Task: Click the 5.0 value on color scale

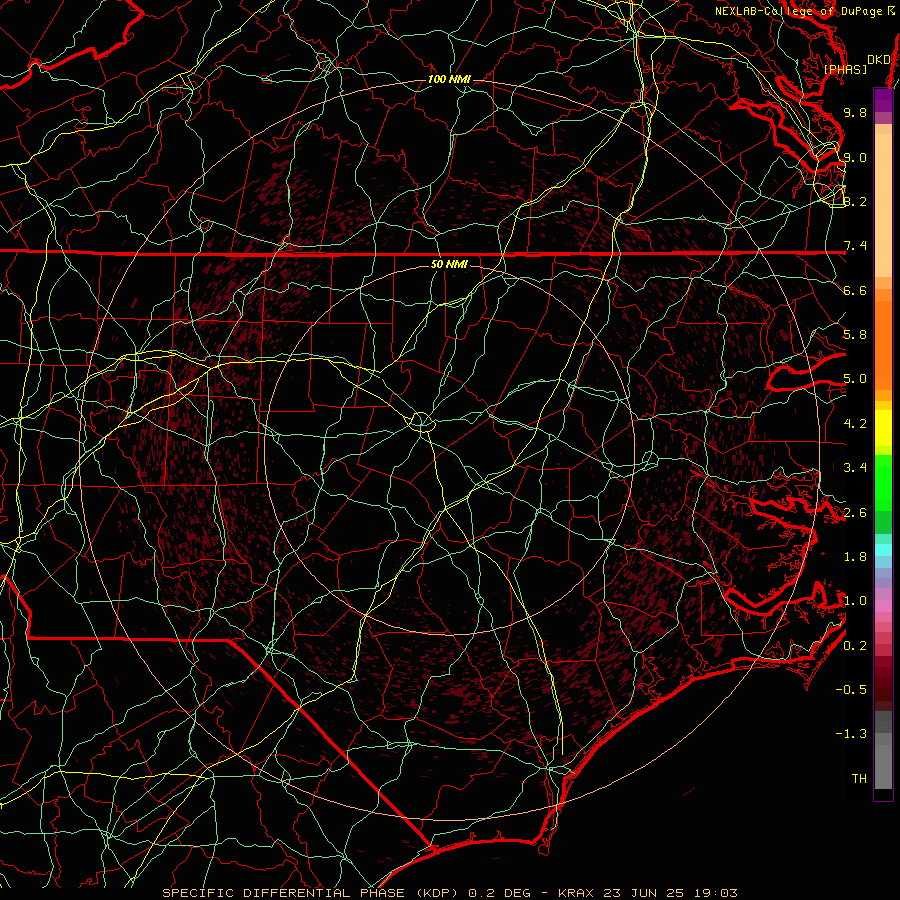Action: point(855,379)
